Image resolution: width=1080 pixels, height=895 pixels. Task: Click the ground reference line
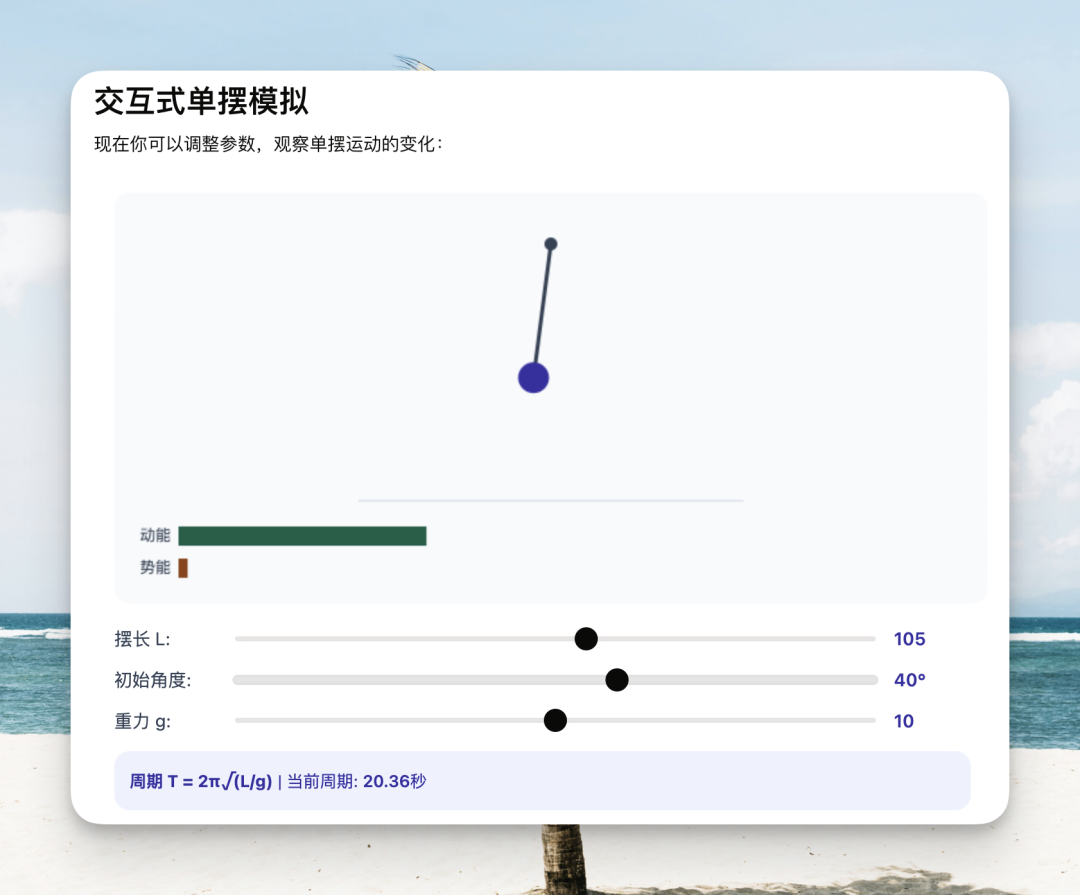point(550,499)
